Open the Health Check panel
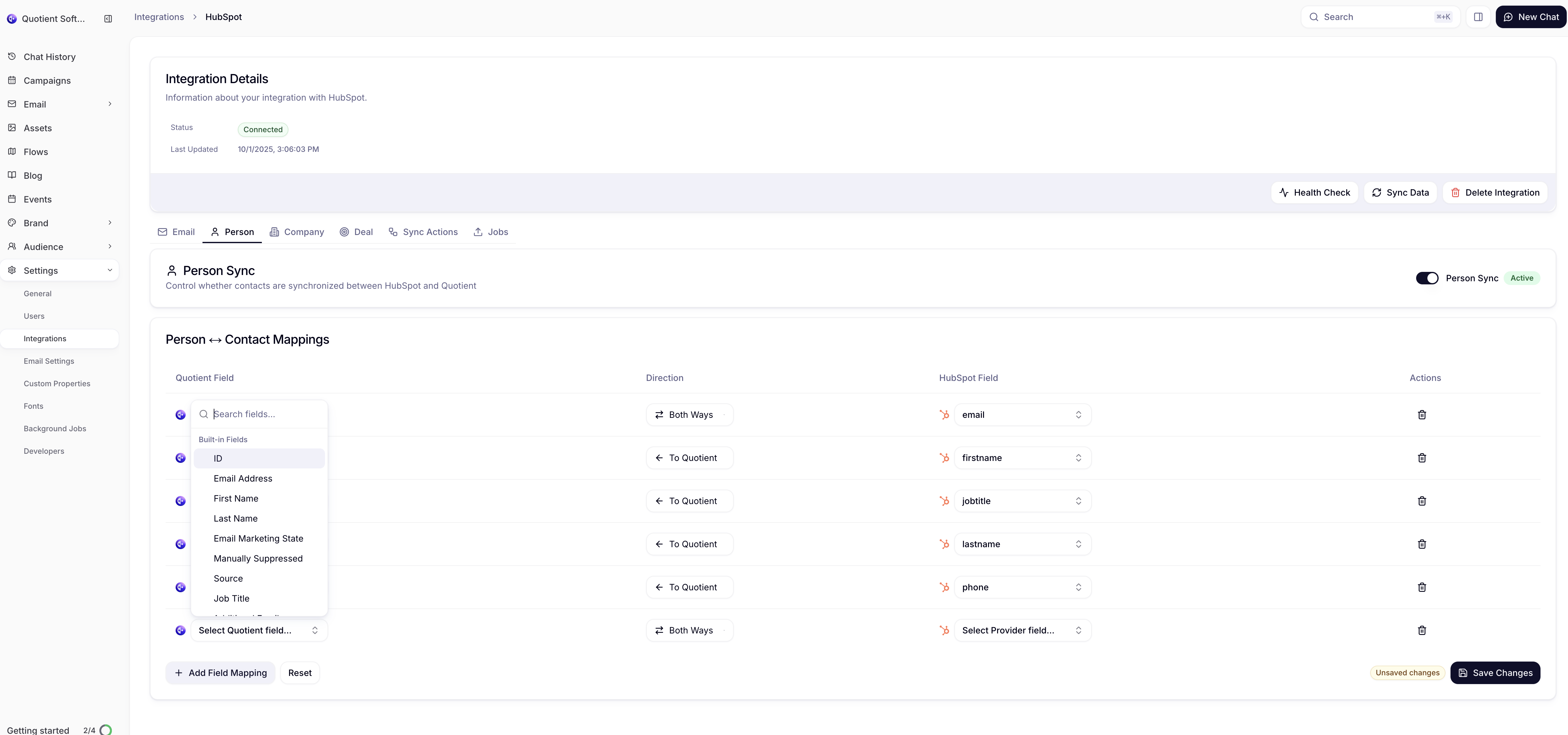1568x735 pixels. (x=1314, y=192)
